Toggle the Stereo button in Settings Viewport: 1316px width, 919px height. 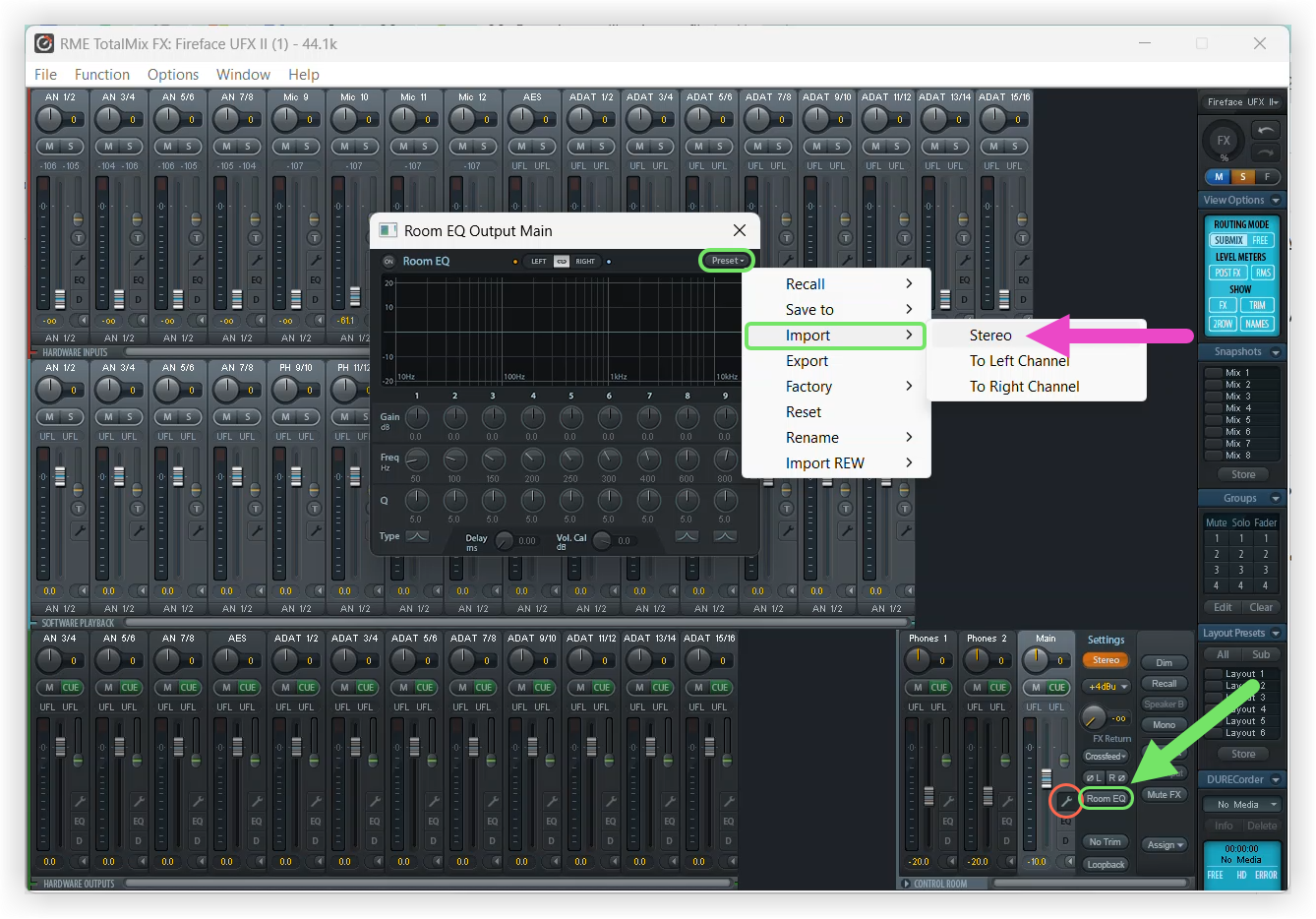[1106, 660]
